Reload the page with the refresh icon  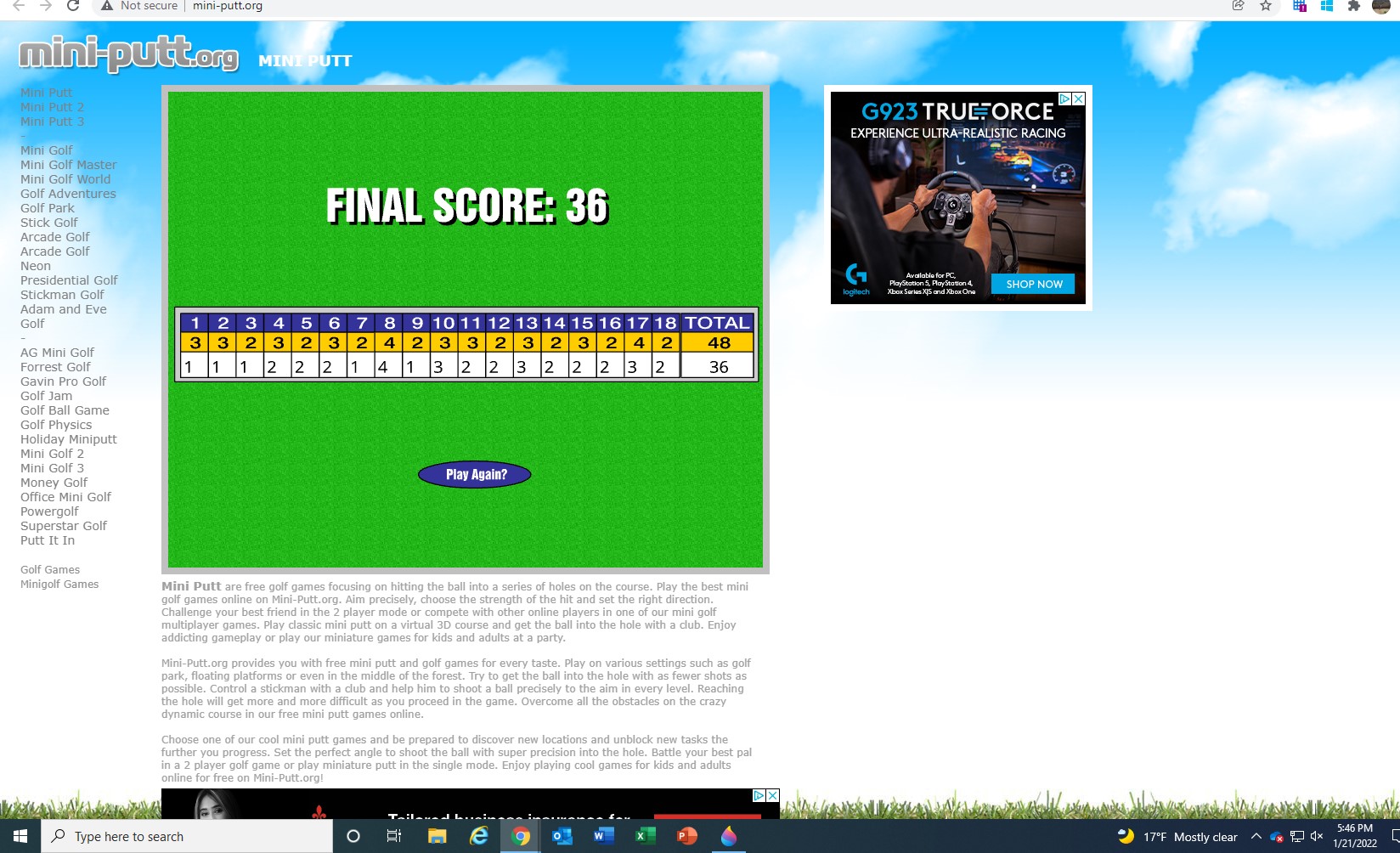pyautogui.click(x=73, y=6)
